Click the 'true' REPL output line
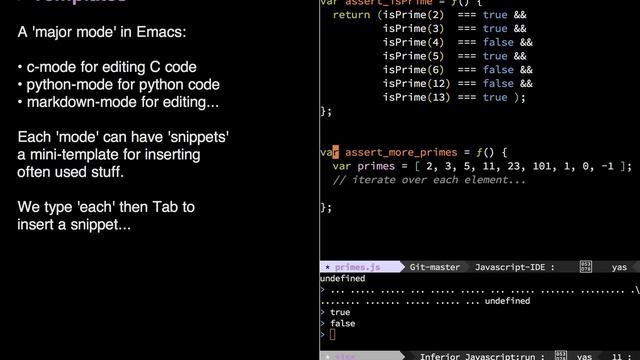Viewport: 640px width, 360px height. [x=340, y=312]
